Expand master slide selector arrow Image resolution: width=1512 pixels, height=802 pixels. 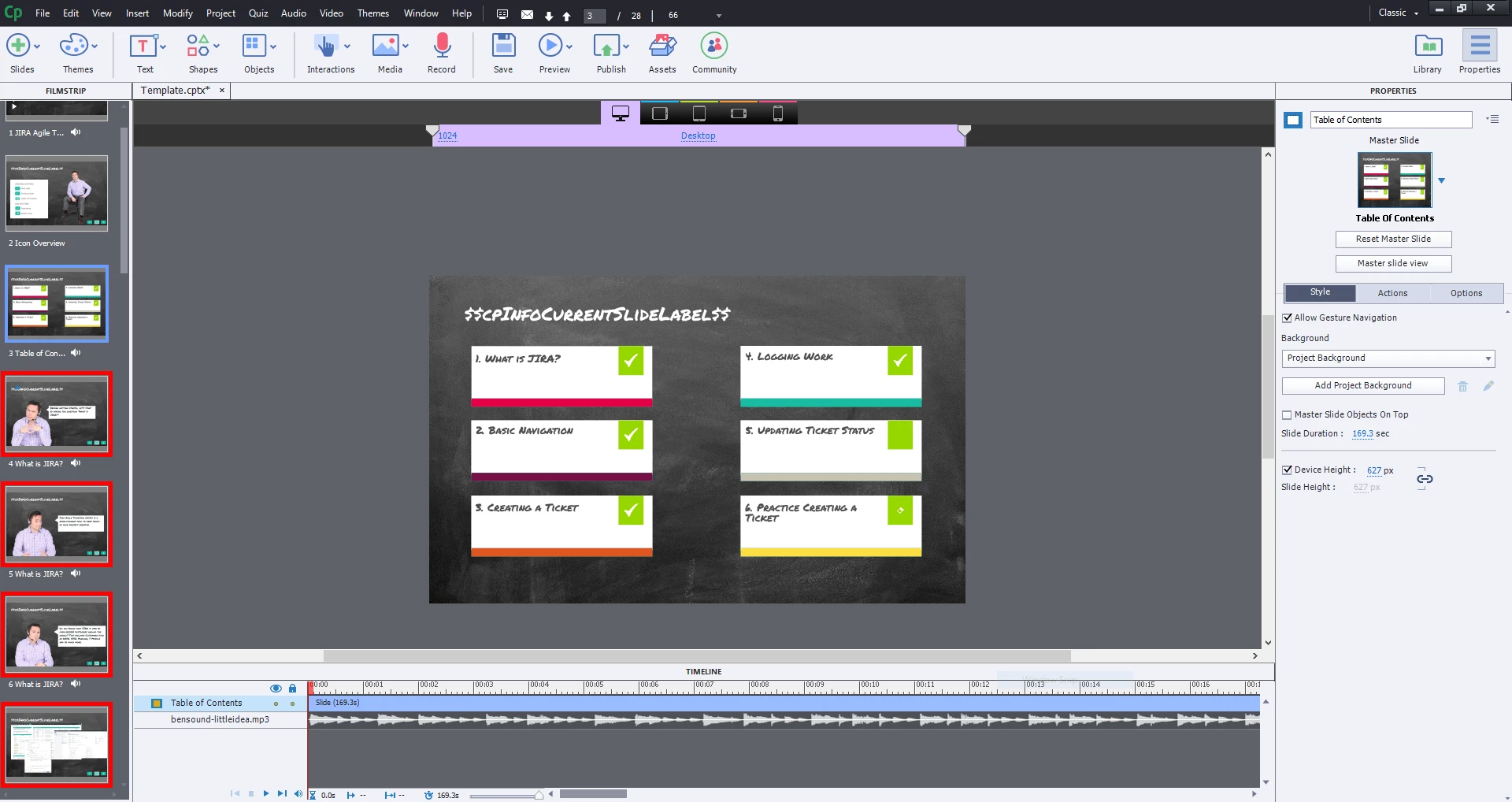pyautogui.click(x=1441, y=180)
